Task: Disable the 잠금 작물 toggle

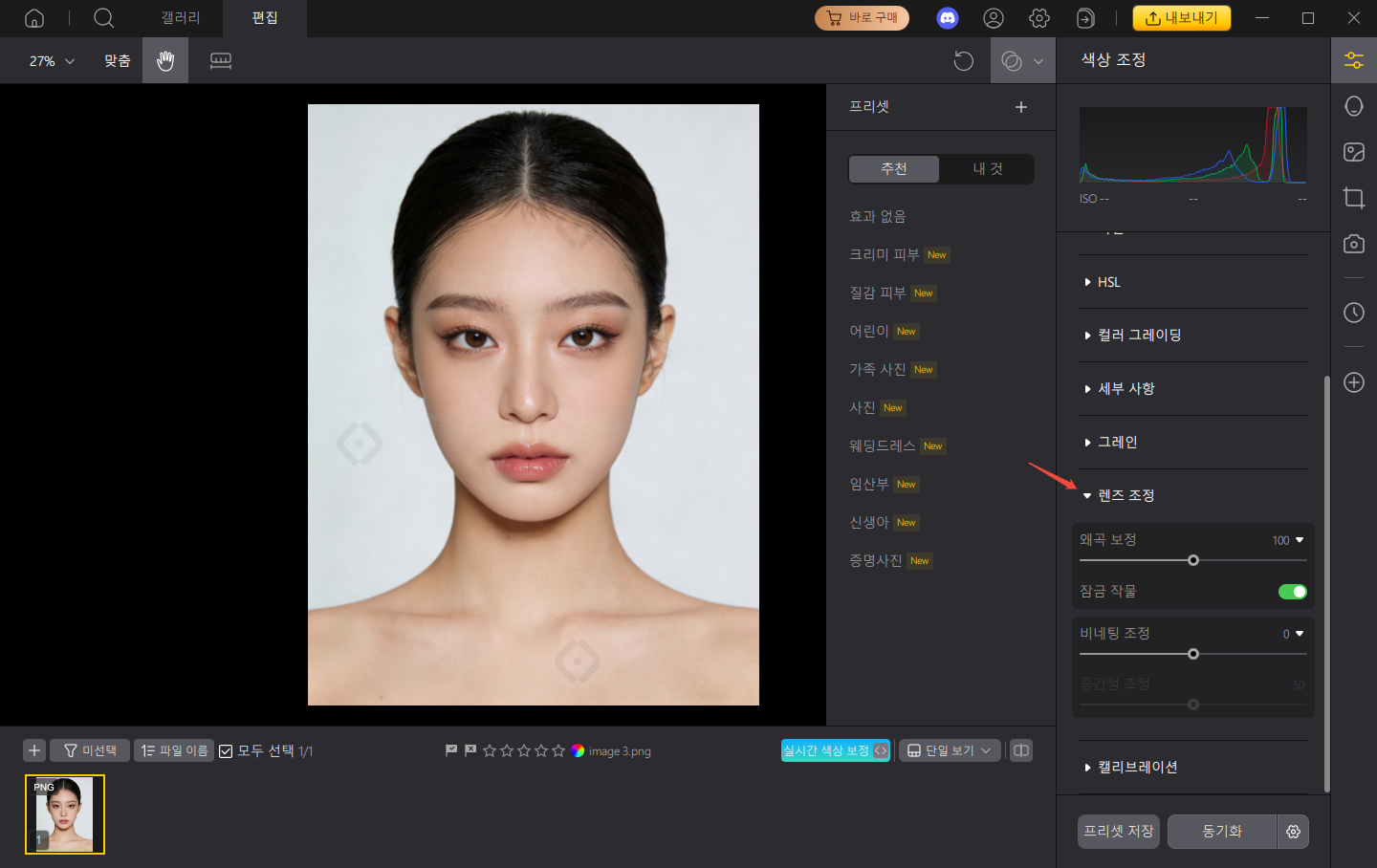Action: (1292, 591)
